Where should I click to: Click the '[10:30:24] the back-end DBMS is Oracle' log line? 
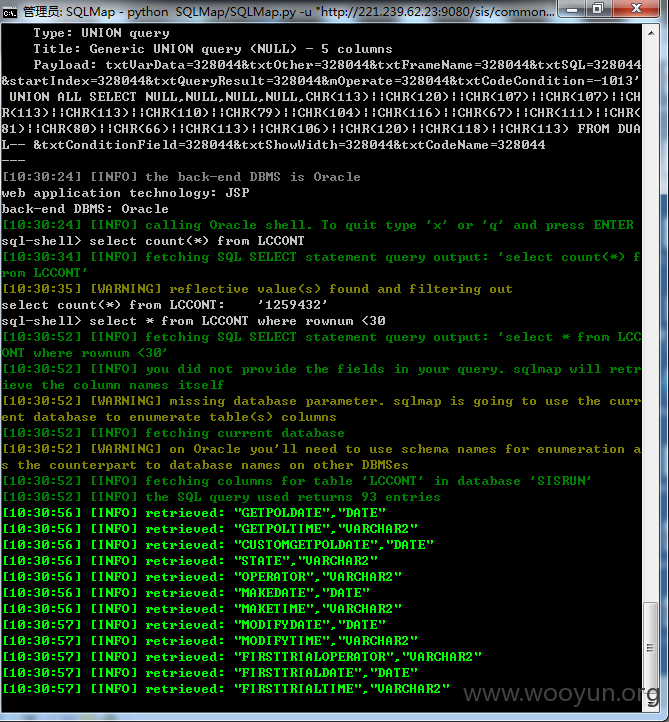tap(181, 177)
